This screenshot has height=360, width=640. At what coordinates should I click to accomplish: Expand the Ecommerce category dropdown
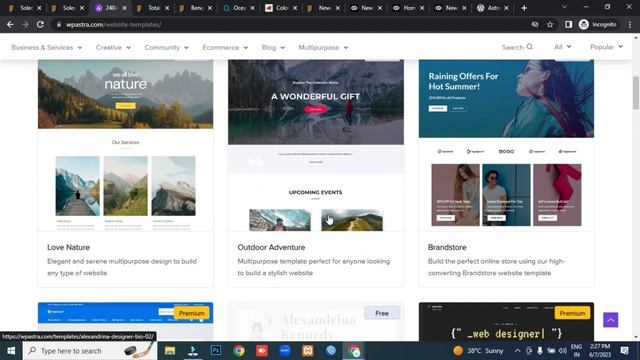point(225,47)
